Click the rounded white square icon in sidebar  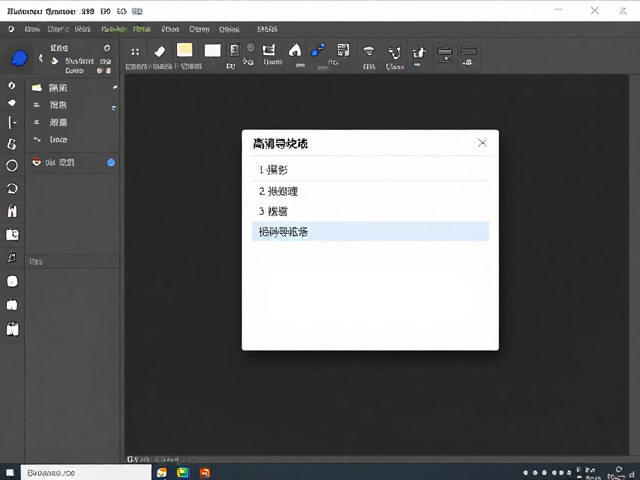tap(12, 281)
